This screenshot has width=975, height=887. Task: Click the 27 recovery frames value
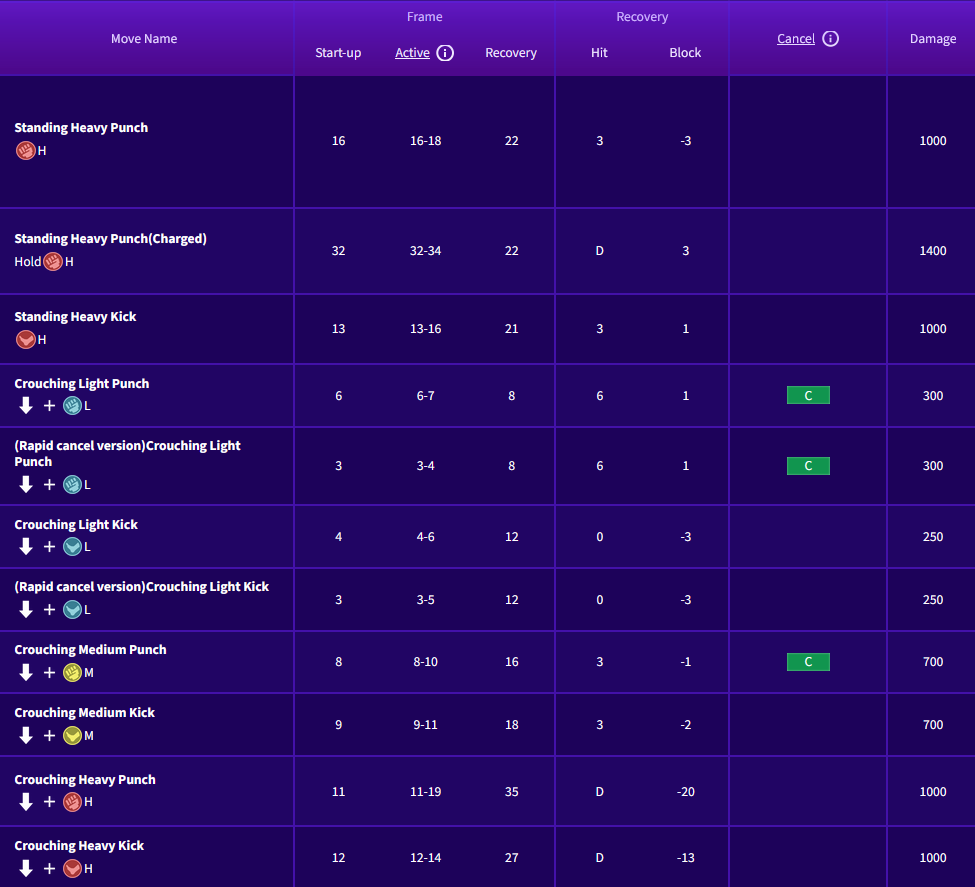tap(511, 858)
